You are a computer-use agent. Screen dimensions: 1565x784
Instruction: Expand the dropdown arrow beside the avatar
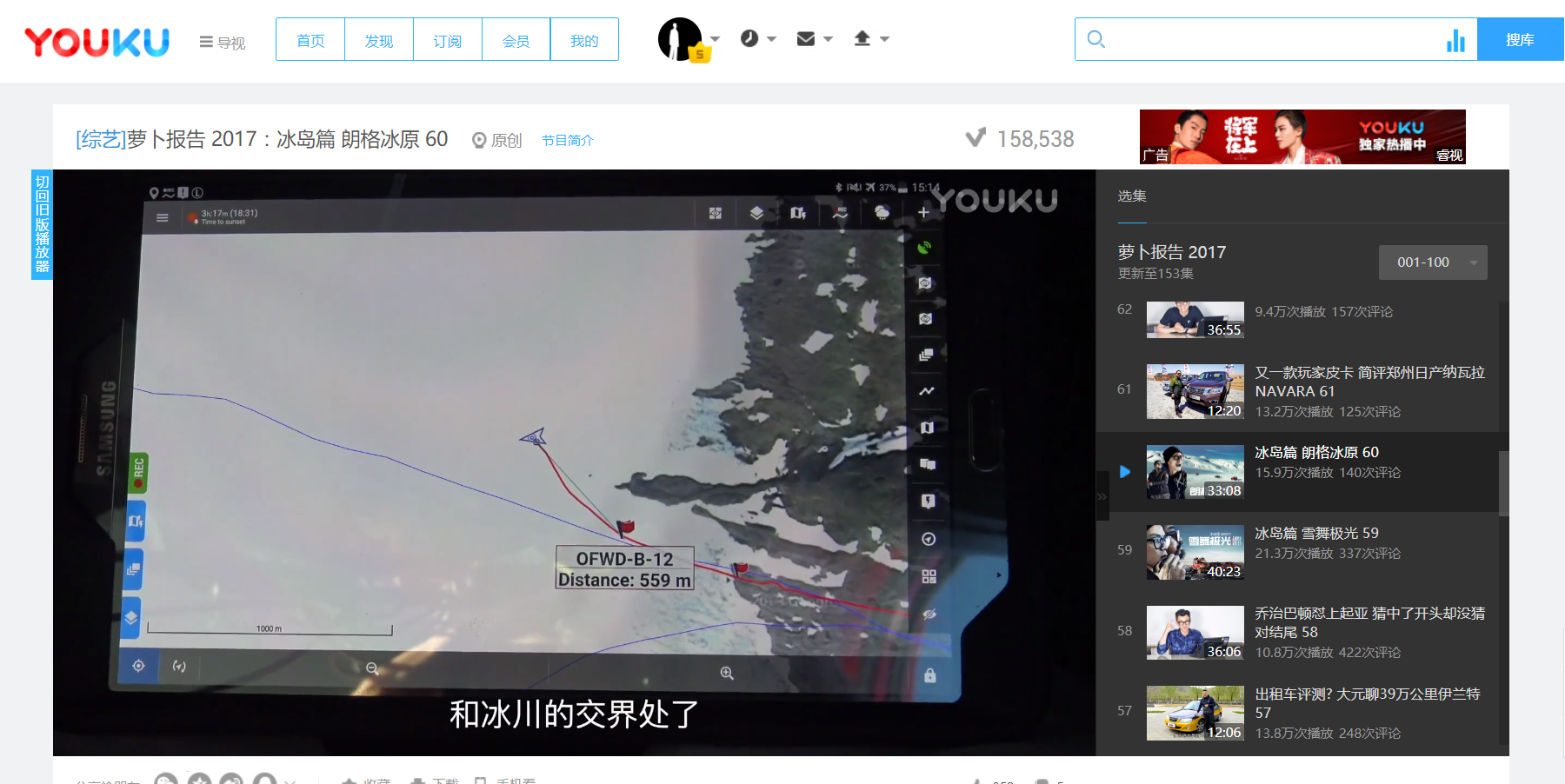pos(716,39)
